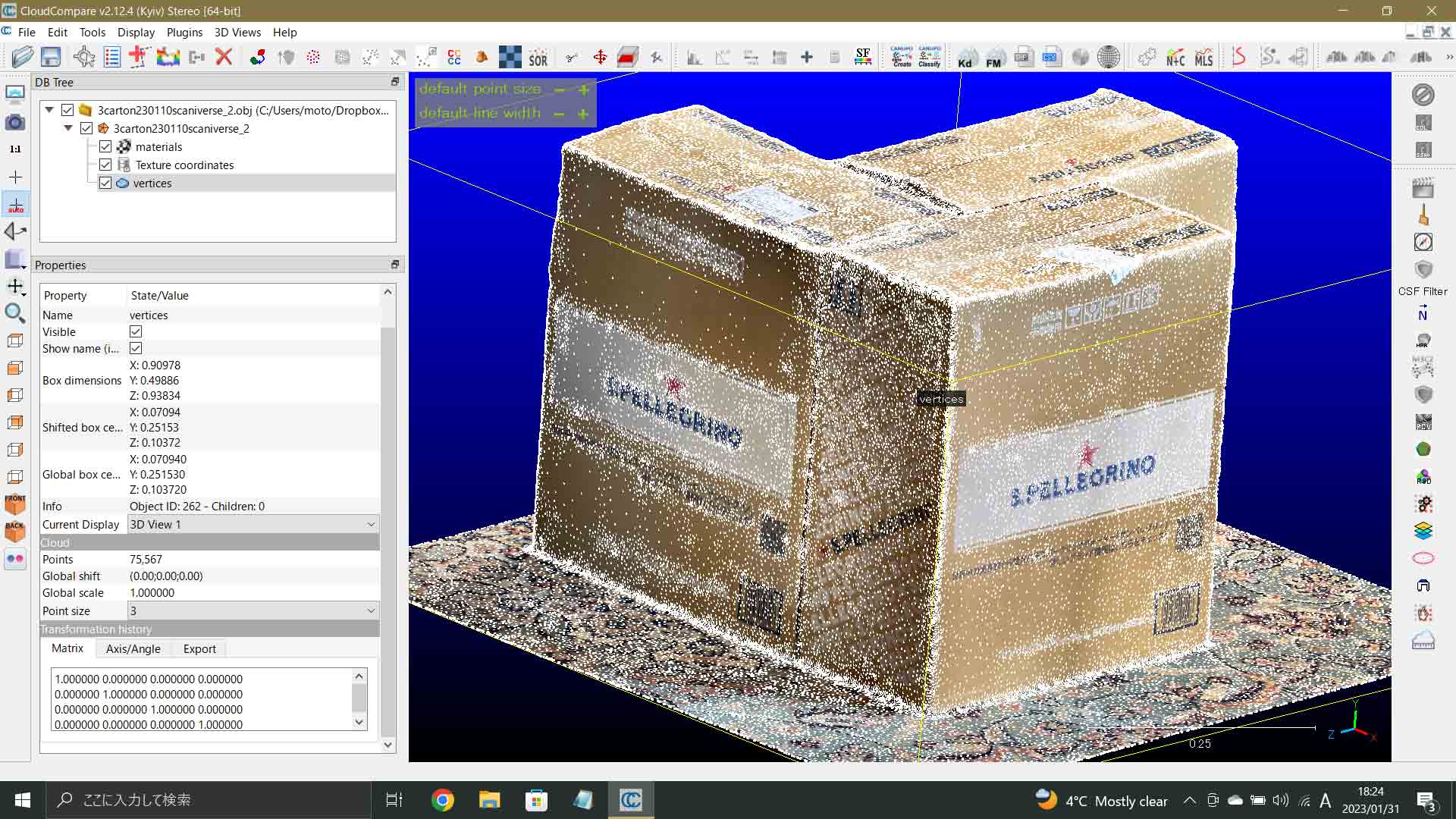This screenshot has width=1456, height=819.
Task: Switch to the Axis/Angle tab
Action: click(x=133, y=648)
